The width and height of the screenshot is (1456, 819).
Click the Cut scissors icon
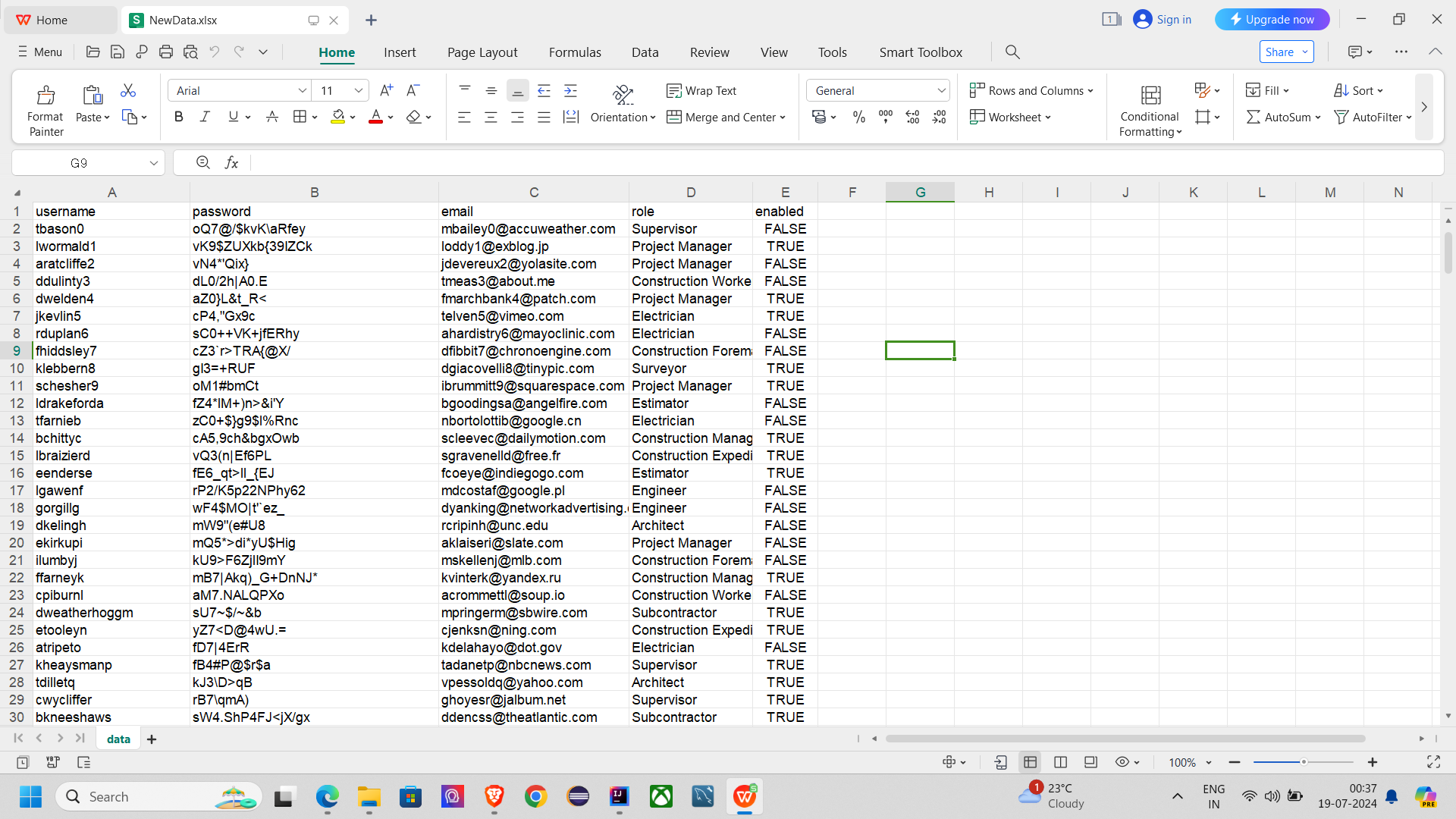pyautogui.click(x=128, y=91)
